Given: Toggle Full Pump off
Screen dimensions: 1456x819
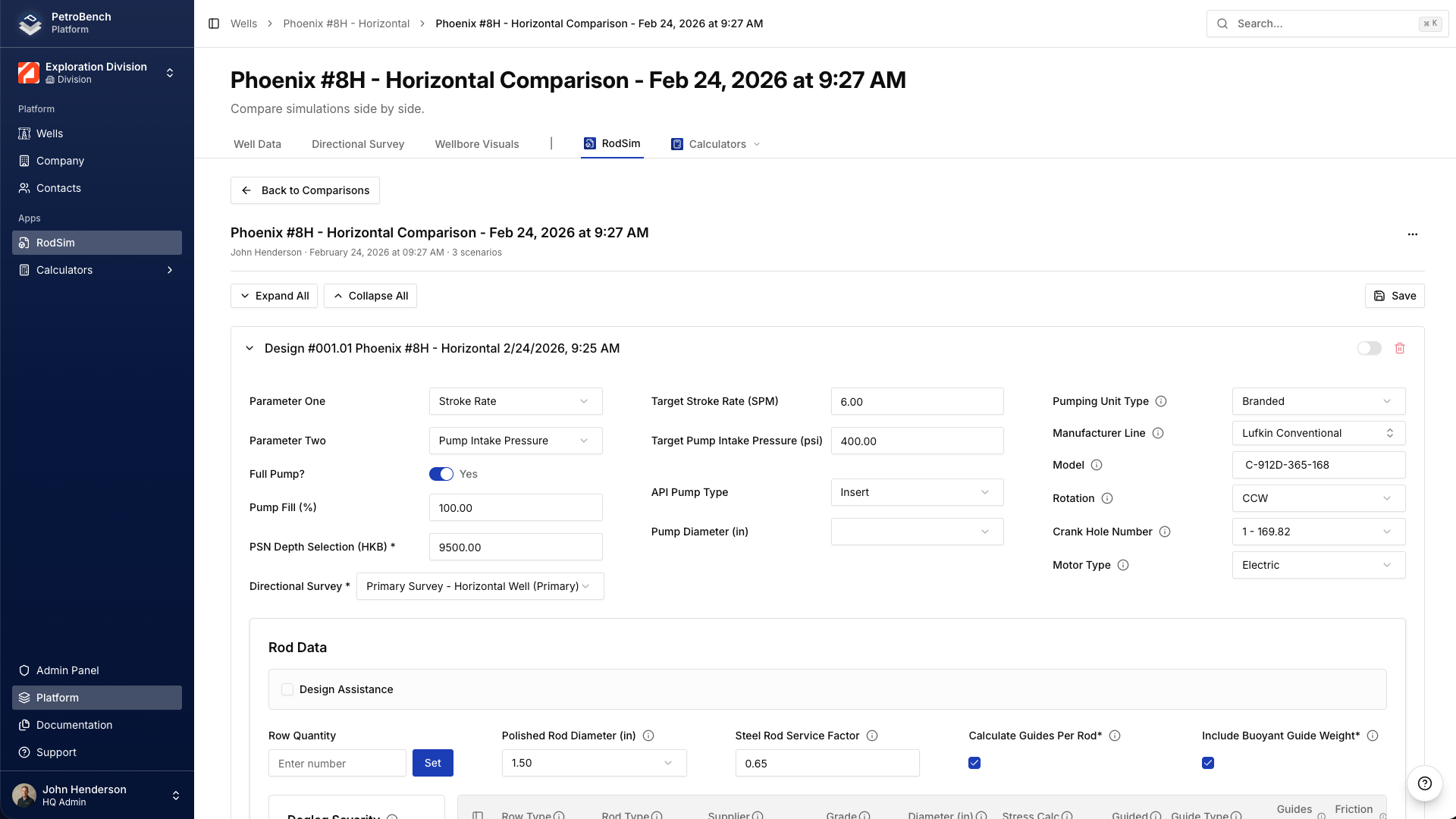Looking at the screenshot, I should (x=441, y=473).
